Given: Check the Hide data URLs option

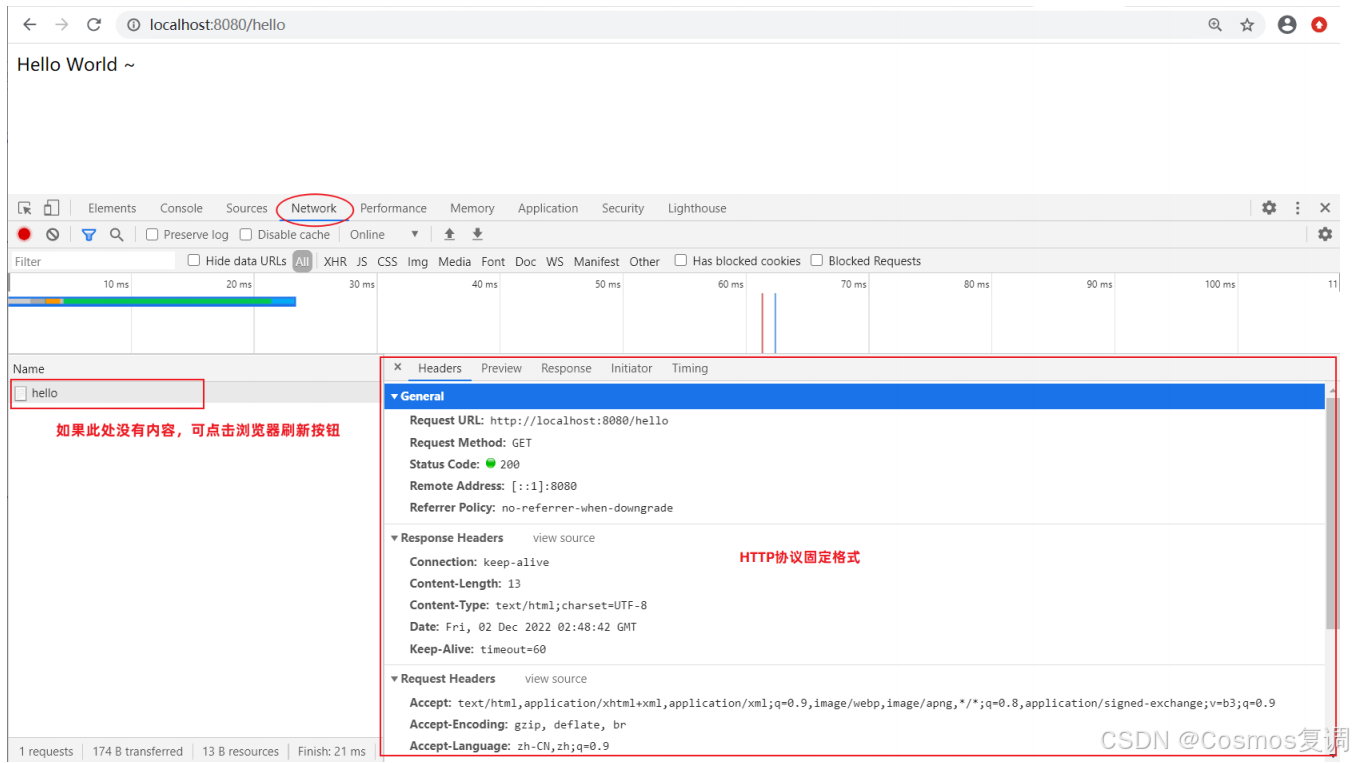Looking at the screenshot, I should [x=194, y=260].
